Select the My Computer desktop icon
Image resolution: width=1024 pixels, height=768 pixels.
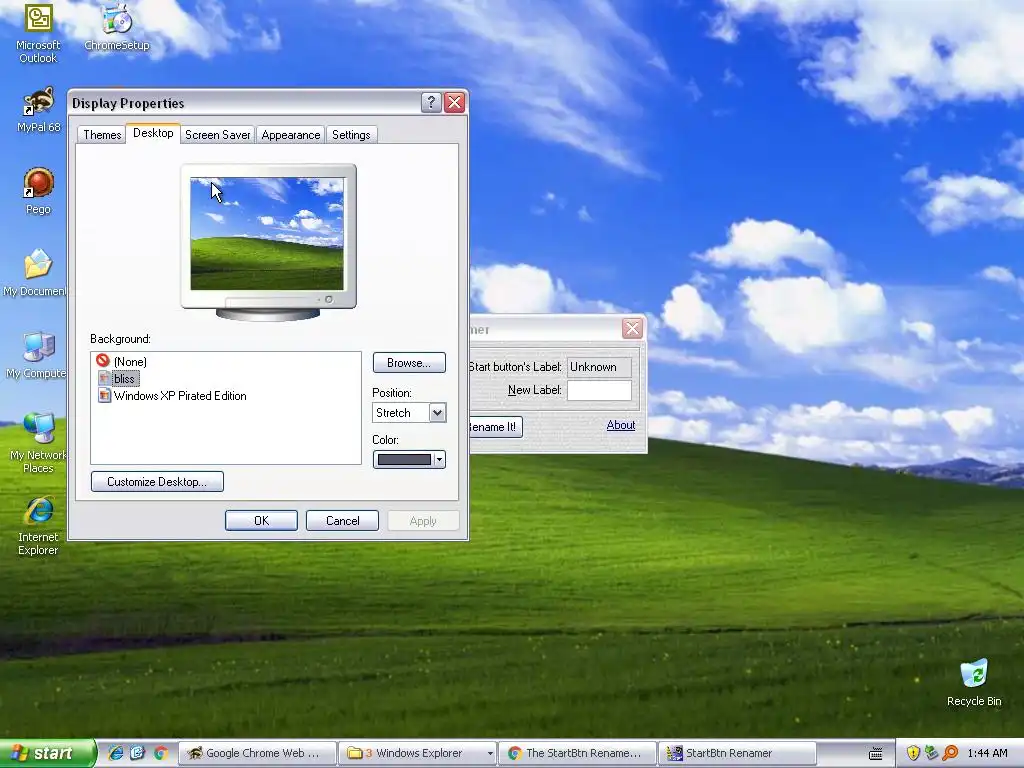[x=37, y=355]
